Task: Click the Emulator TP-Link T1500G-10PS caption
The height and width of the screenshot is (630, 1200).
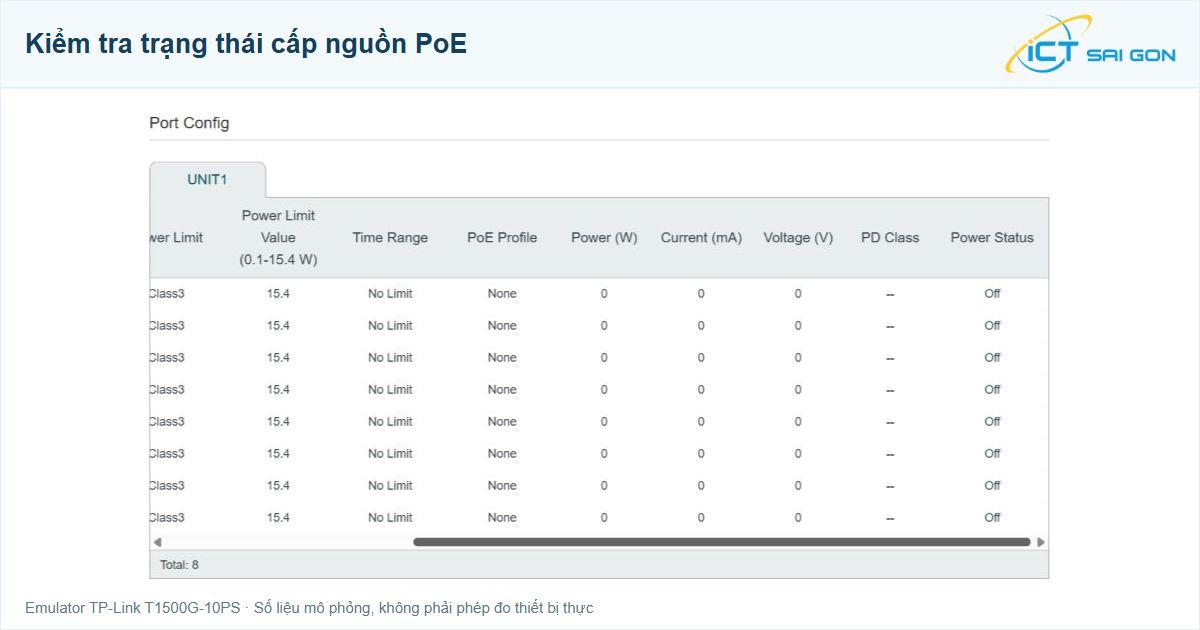Action: click(x=309, y=608)
